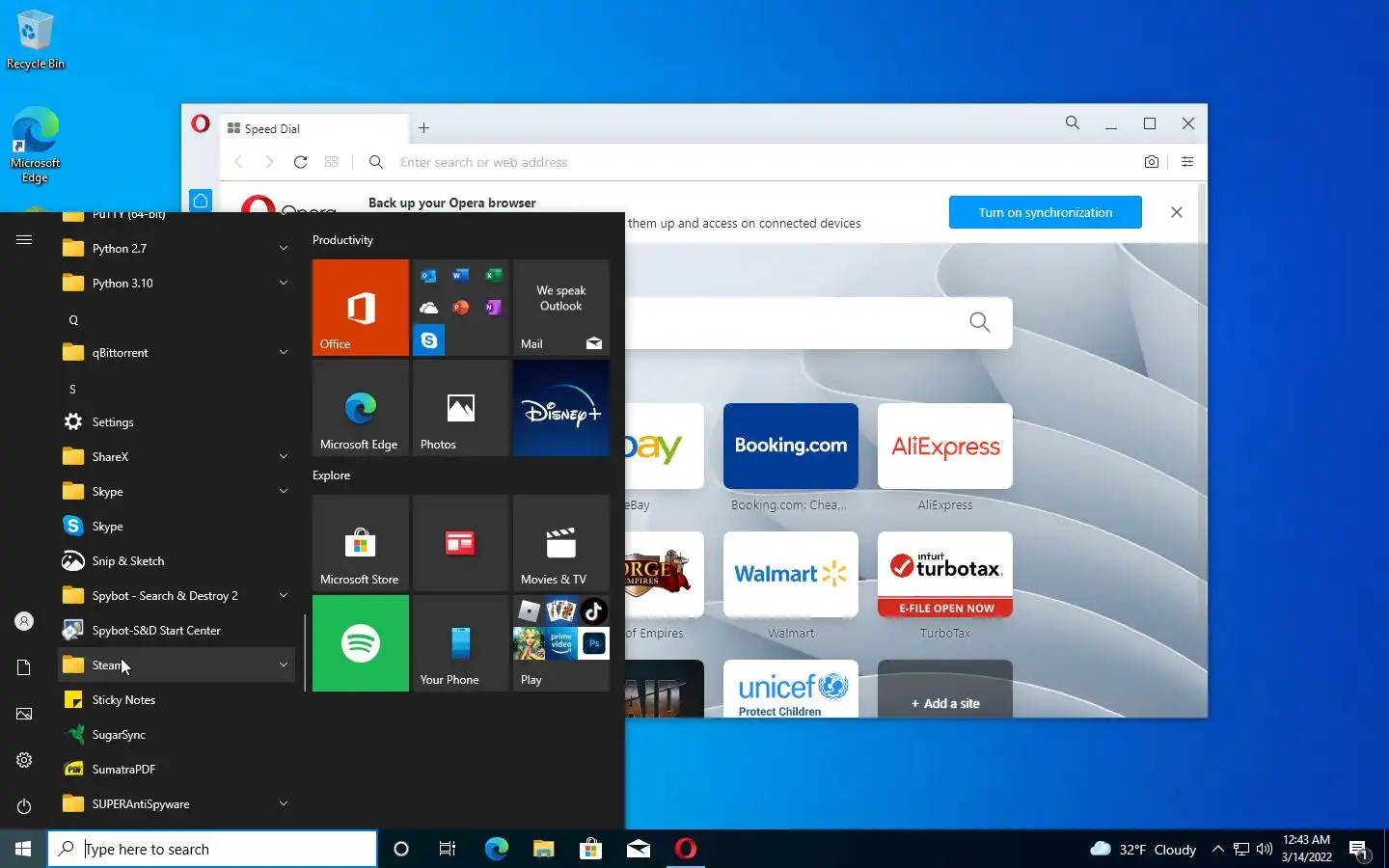The width and height of the screenshot is (1389, 868).
Task: Click the Windows Start button
Action: coord(23,849)
